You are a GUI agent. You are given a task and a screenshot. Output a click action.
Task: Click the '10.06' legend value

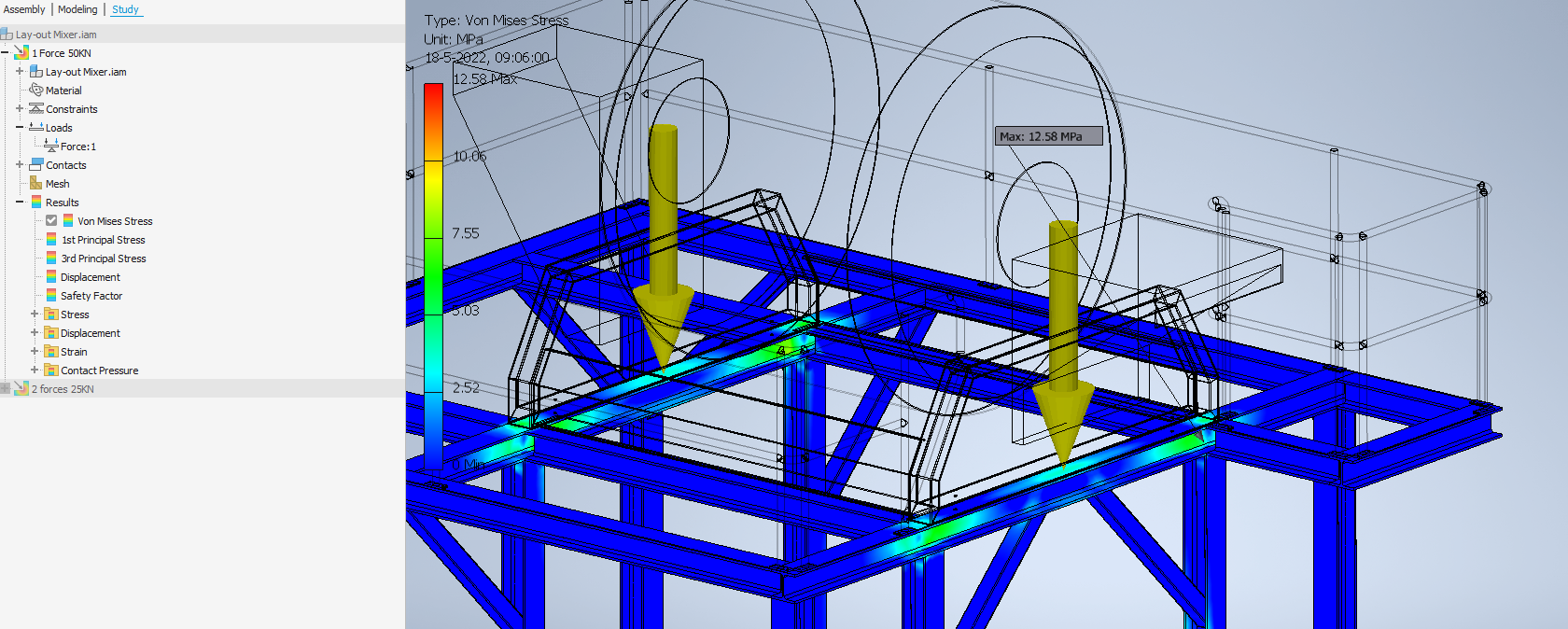pyautogui.click(x=469, y=156)
